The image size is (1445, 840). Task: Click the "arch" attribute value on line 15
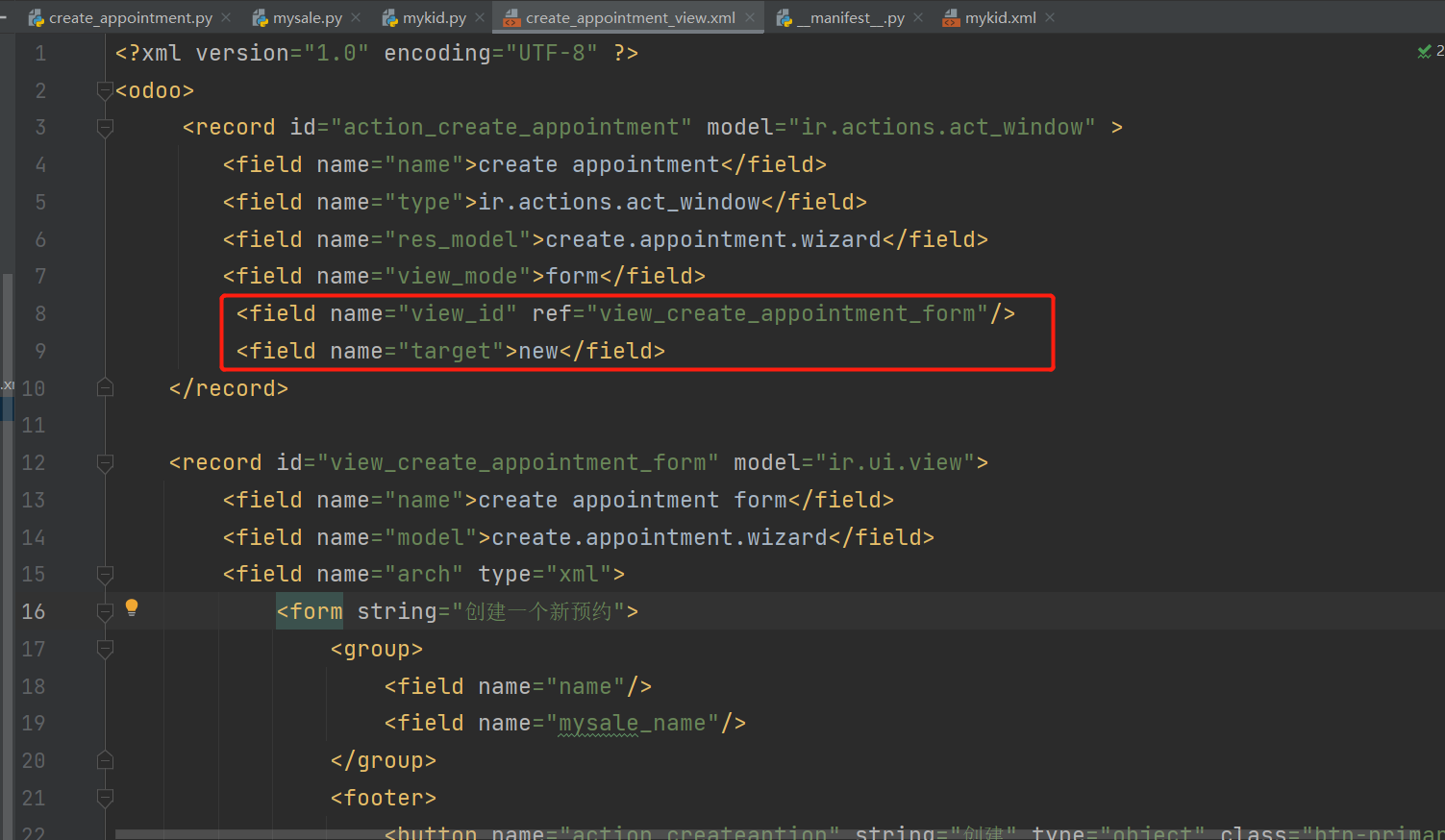(425, 574)
